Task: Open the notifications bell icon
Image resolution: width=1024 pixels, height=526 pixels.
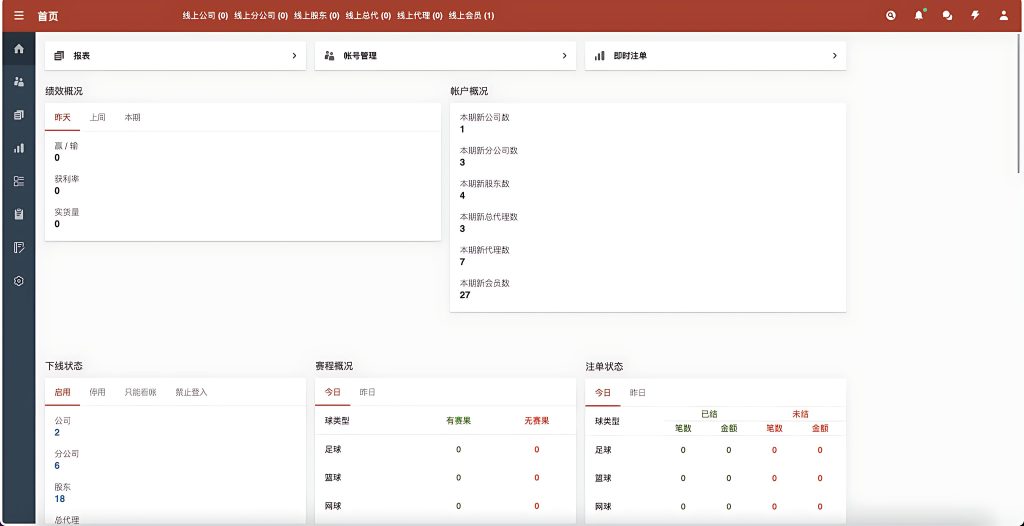Action: (x=919, y=16)
